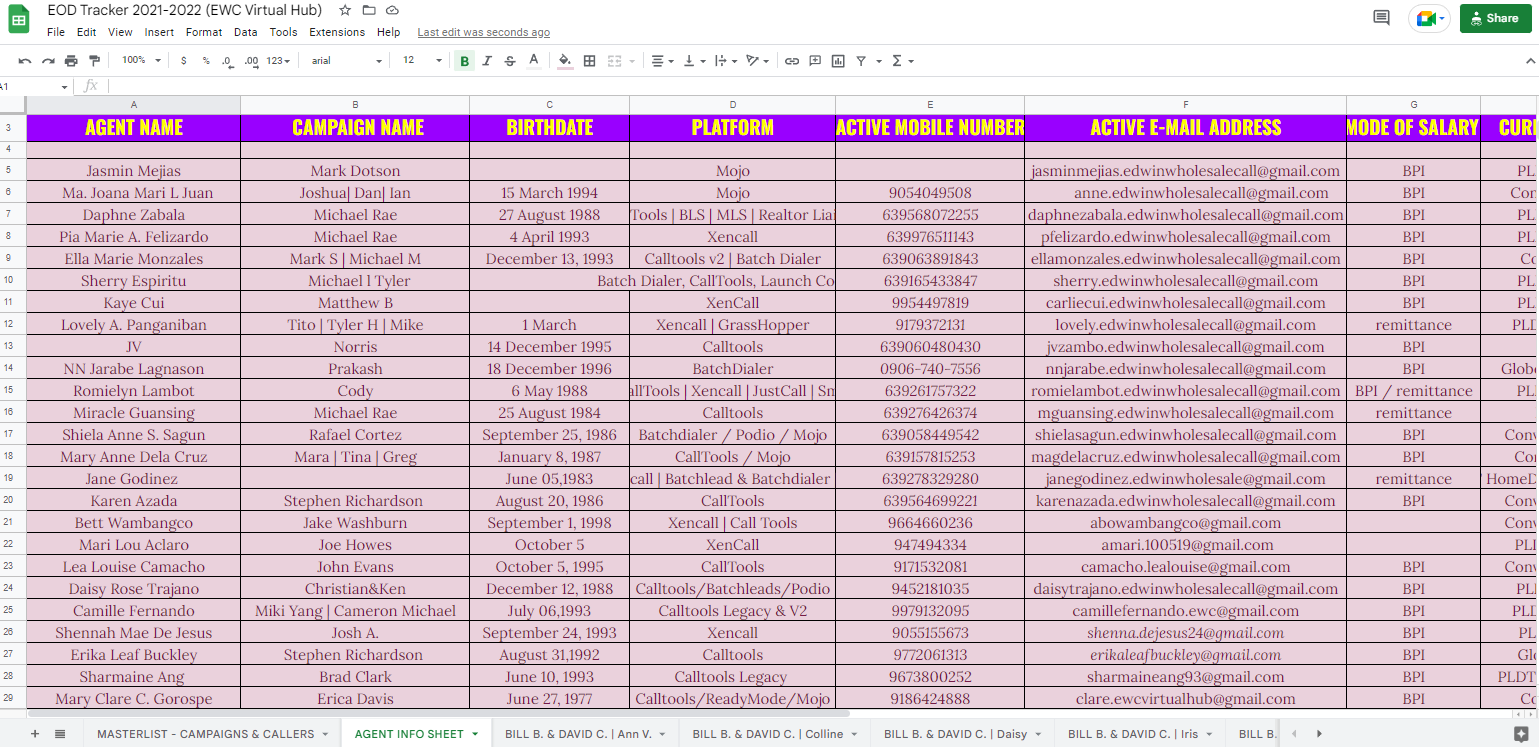Open the font size dropdown
The height and width of the screenshot is (747, 1539).
pyautogui.click(x=422, y=61)
